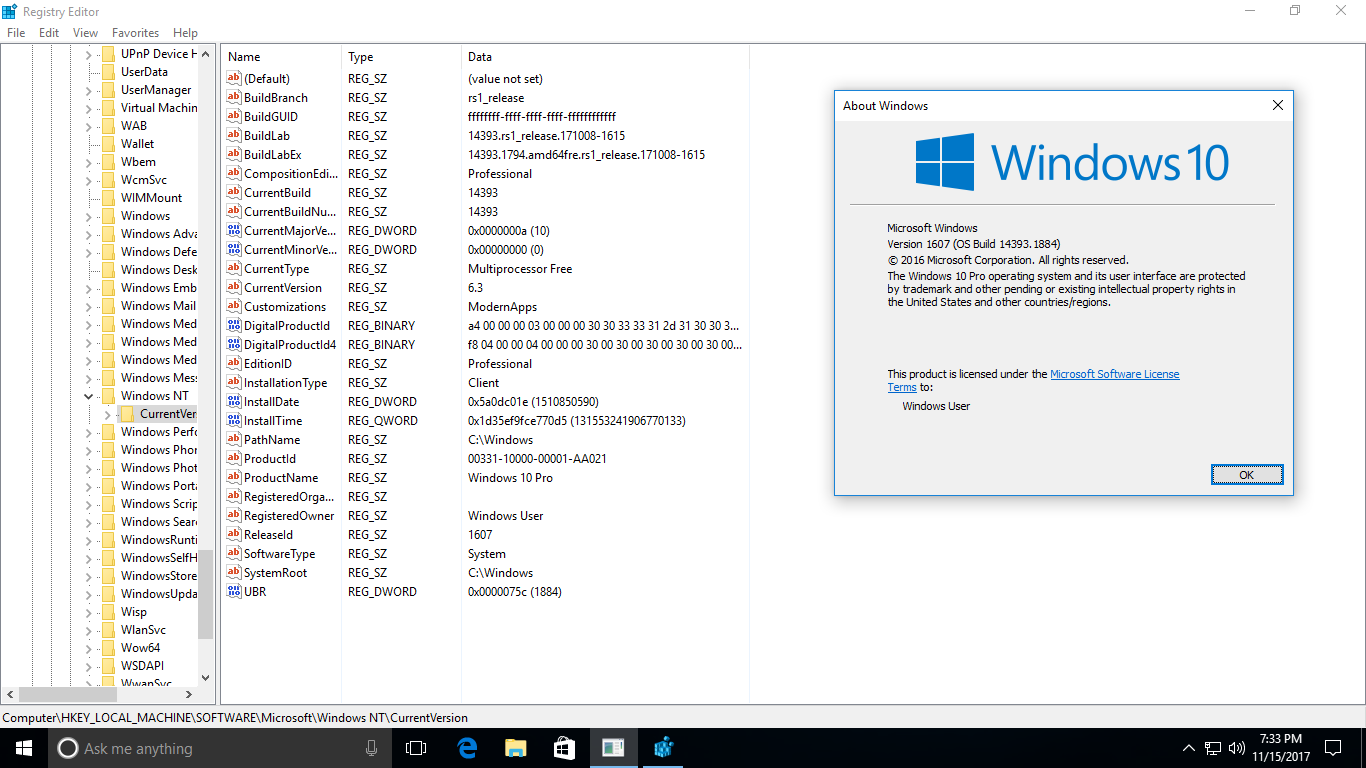Expand the UserManager key
The image size is (1366, 768).
click(x=88, y=90)
